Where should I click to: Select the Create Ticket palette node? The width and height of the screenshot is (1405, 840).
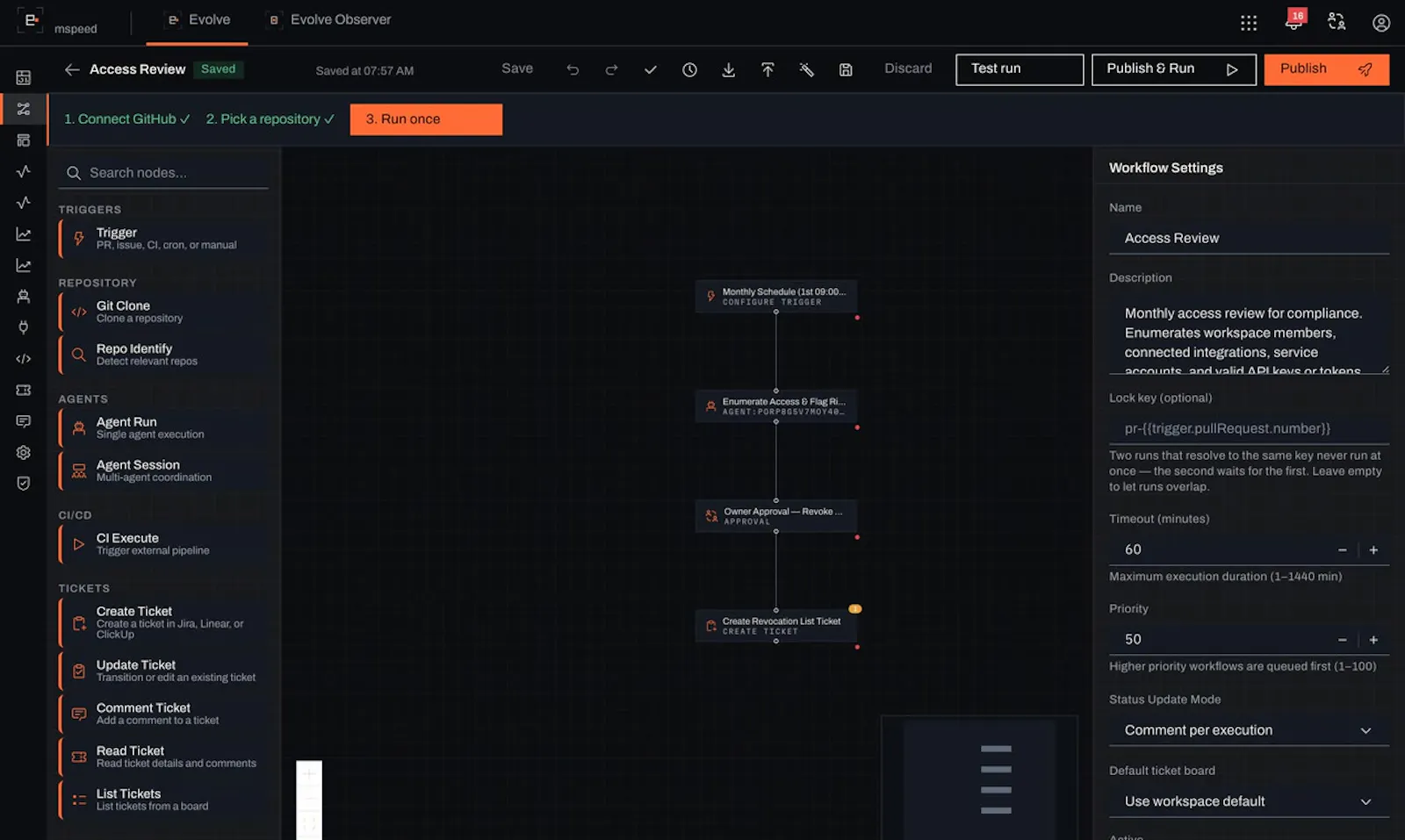pos(163,622)
